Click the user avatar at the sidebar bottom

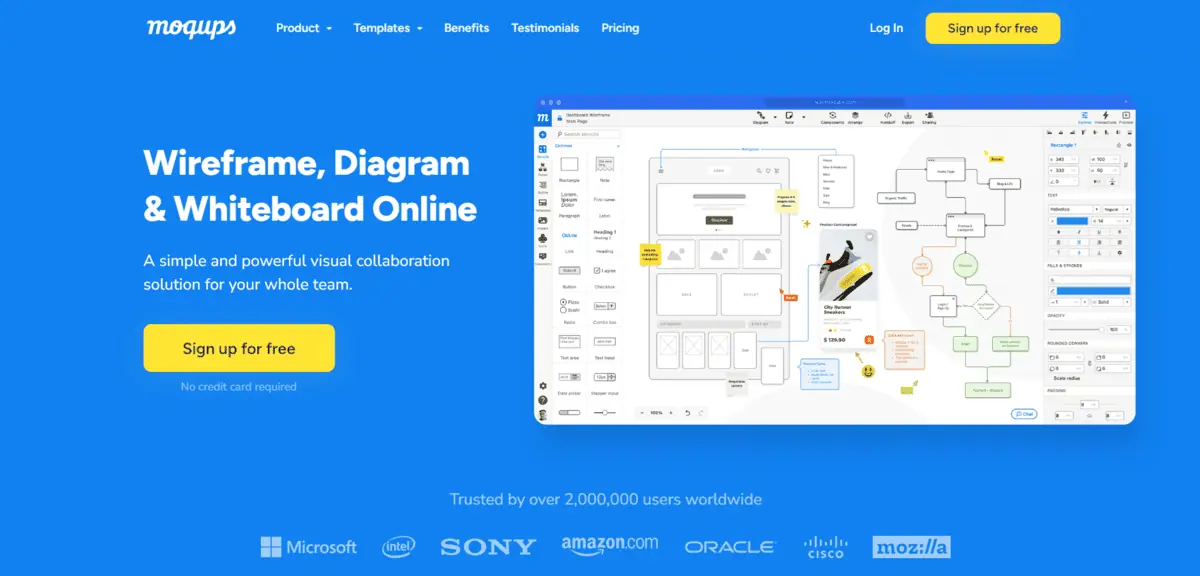543,415
